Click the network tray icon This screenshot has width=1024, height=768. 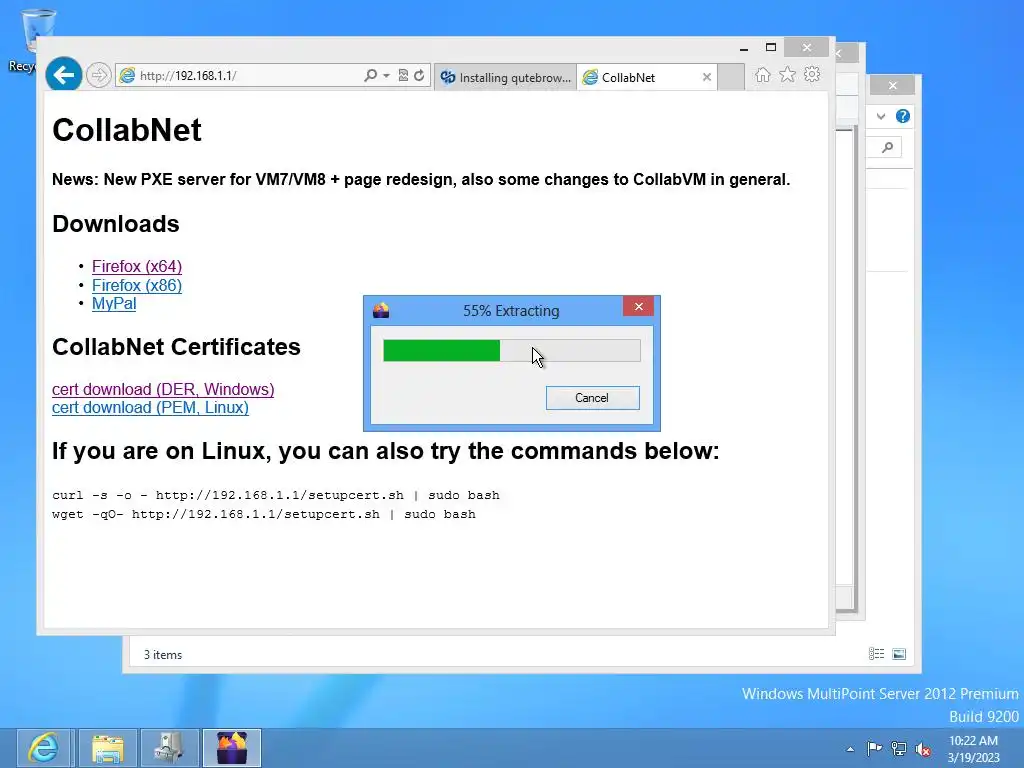click(899, 749)
